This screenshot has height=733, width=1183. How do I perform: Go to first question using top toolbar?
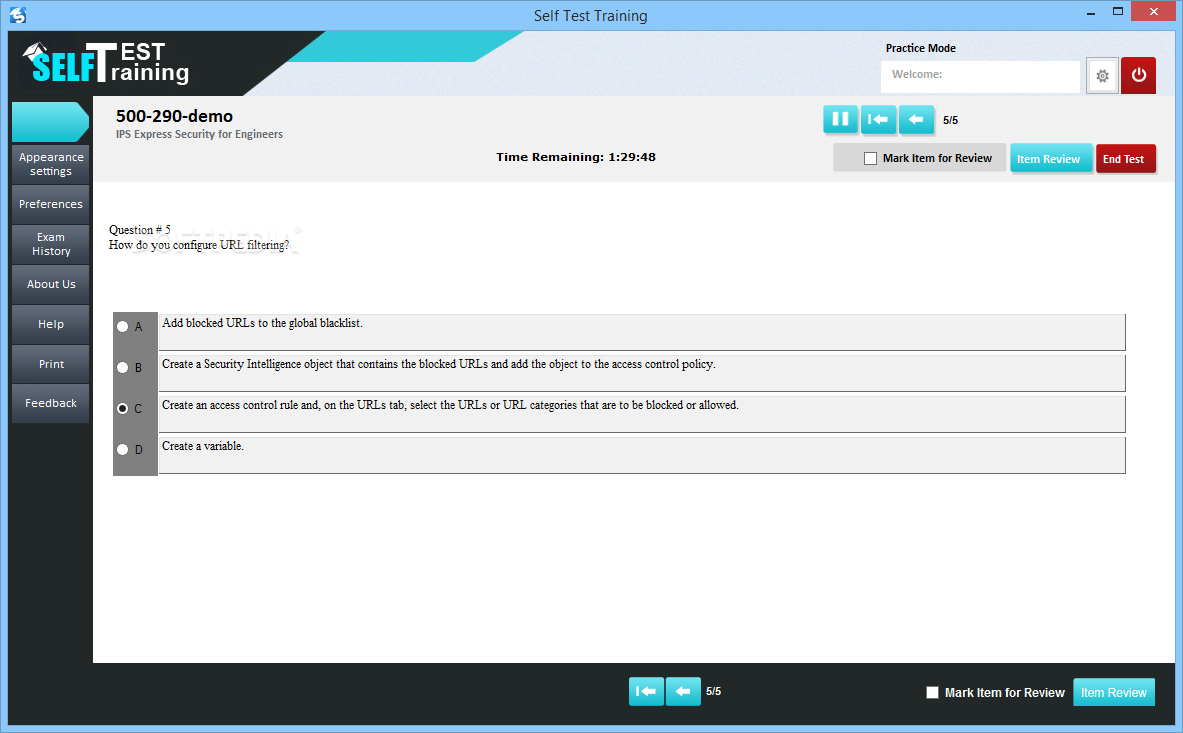(878, 119)
